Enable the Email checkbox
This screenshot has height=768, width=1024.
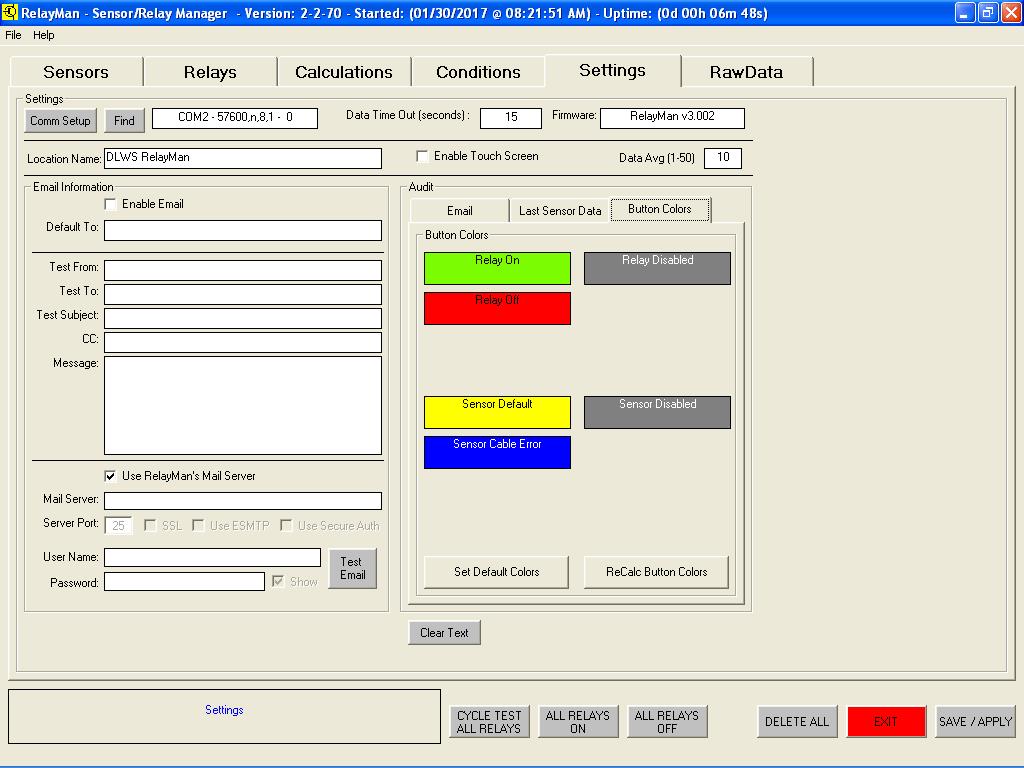click(111, 204)
